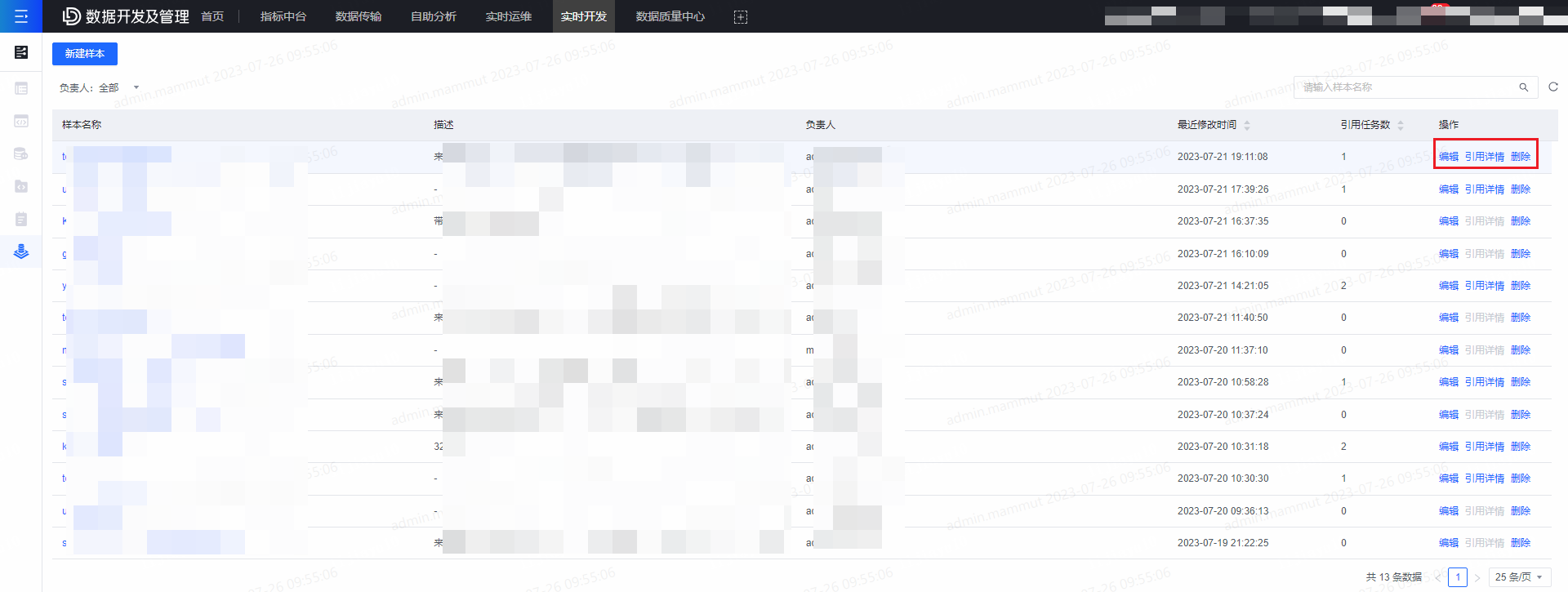The width and height of the screenshot is (1568, 592).
Task: Open the sidebar database icon
Action: tap(21, 154)
